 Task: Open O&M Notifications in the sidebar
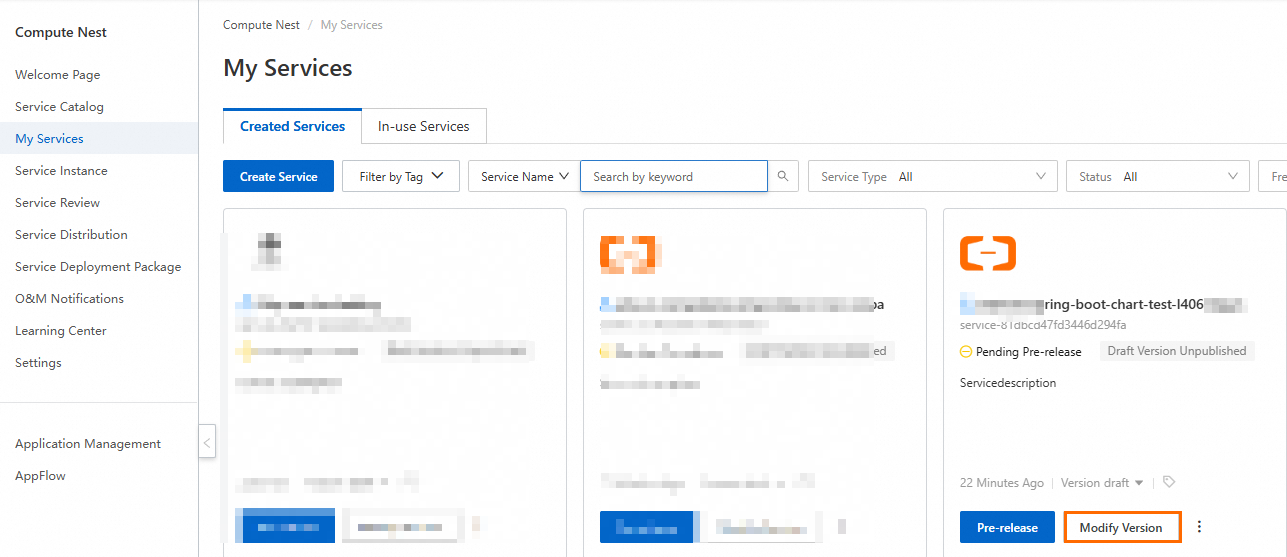tap(69, 298)
